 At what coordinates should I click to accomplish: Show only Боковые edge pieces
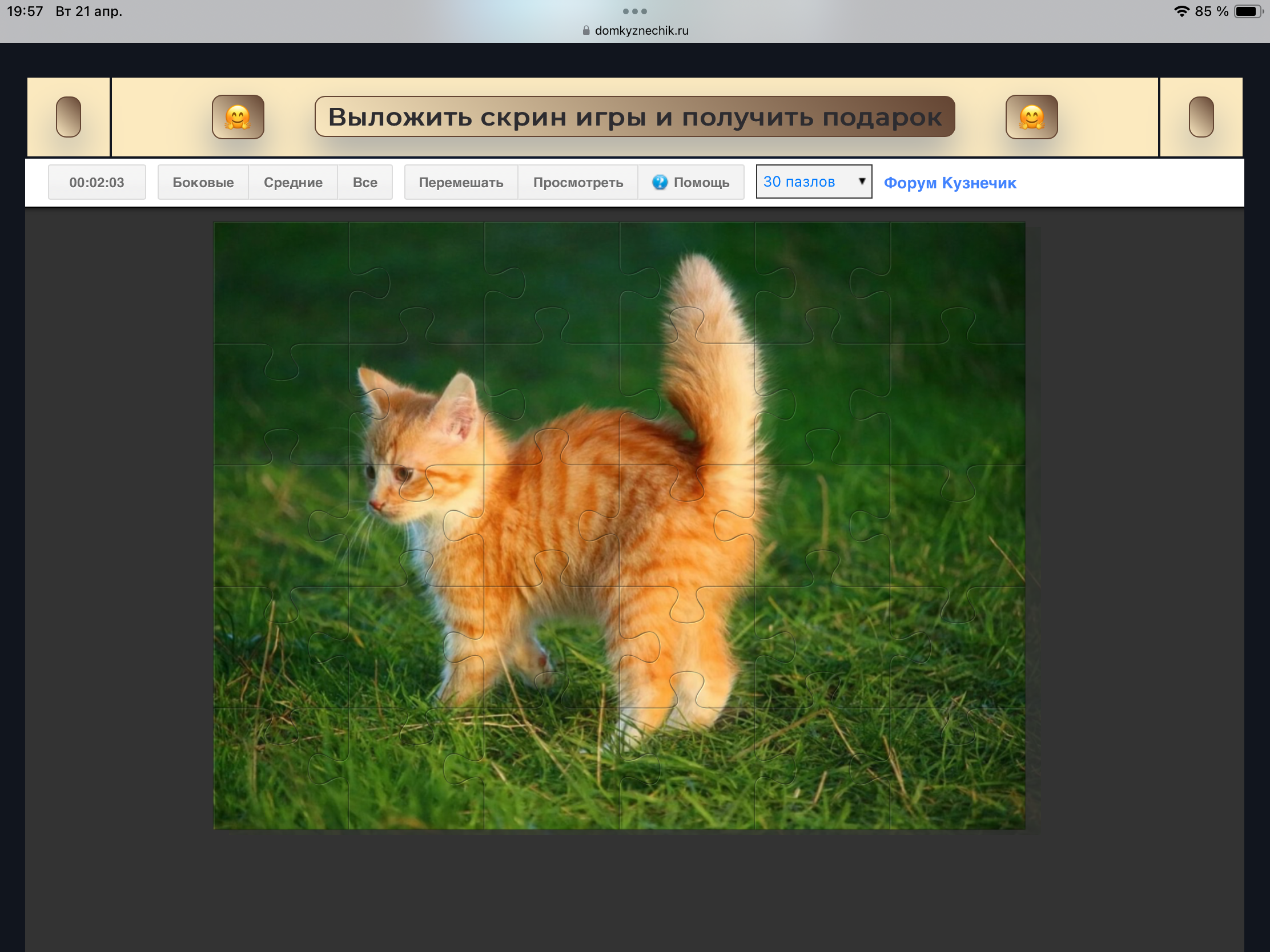pyautogui.click(x=203, y=183)
